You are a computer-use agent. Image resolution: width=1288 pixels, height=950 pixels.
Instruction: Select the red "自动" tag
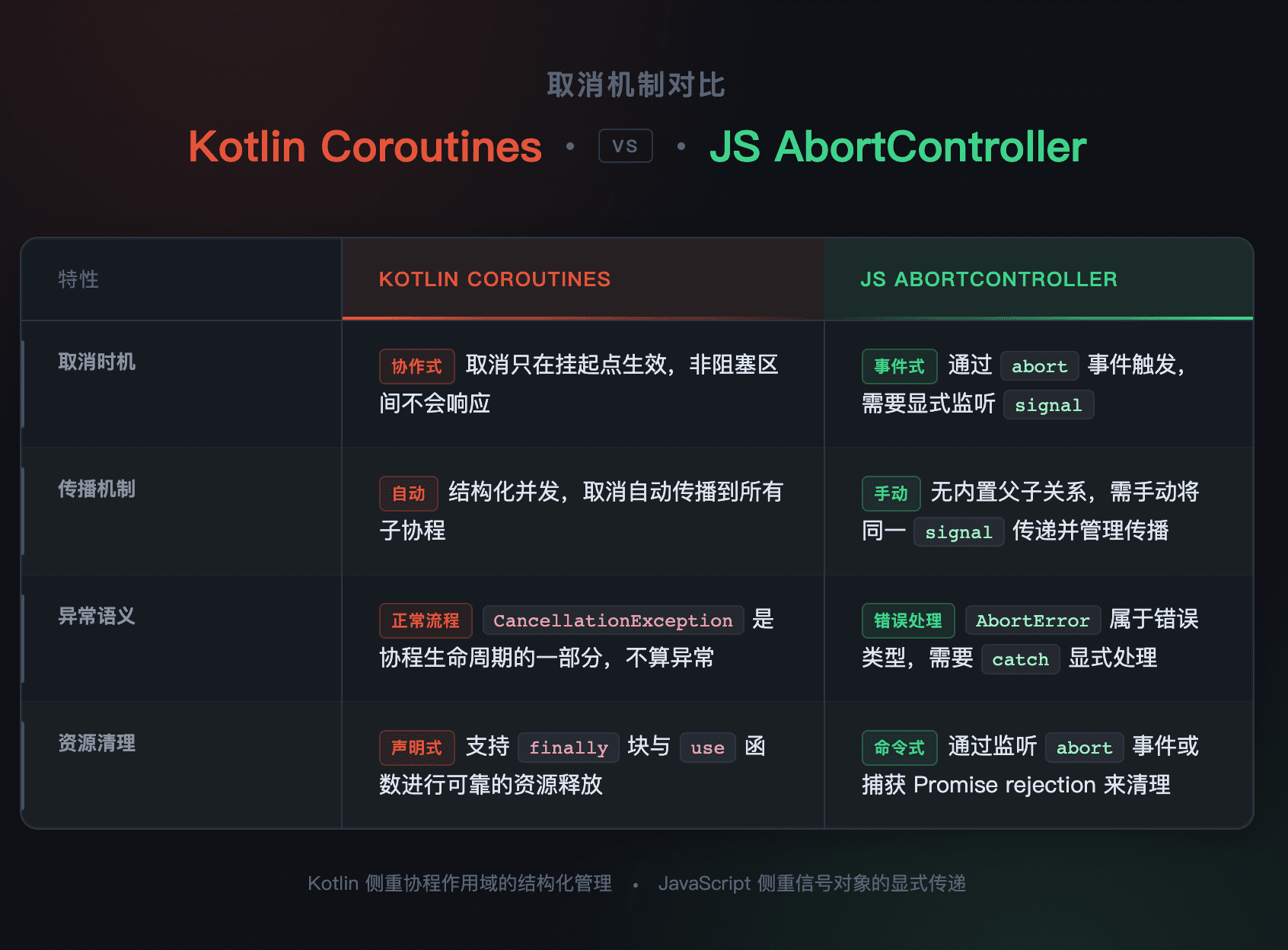(x=408, y=493)
